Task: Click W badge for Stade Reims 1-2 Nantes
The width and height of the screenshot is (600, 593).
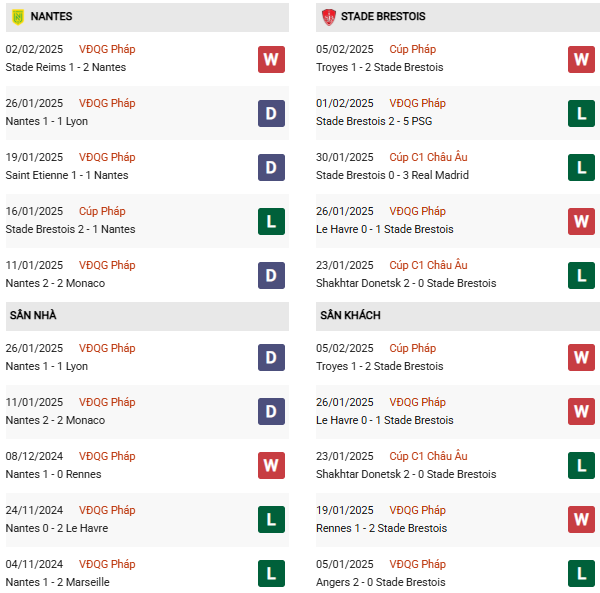Action: coord(271,59)
